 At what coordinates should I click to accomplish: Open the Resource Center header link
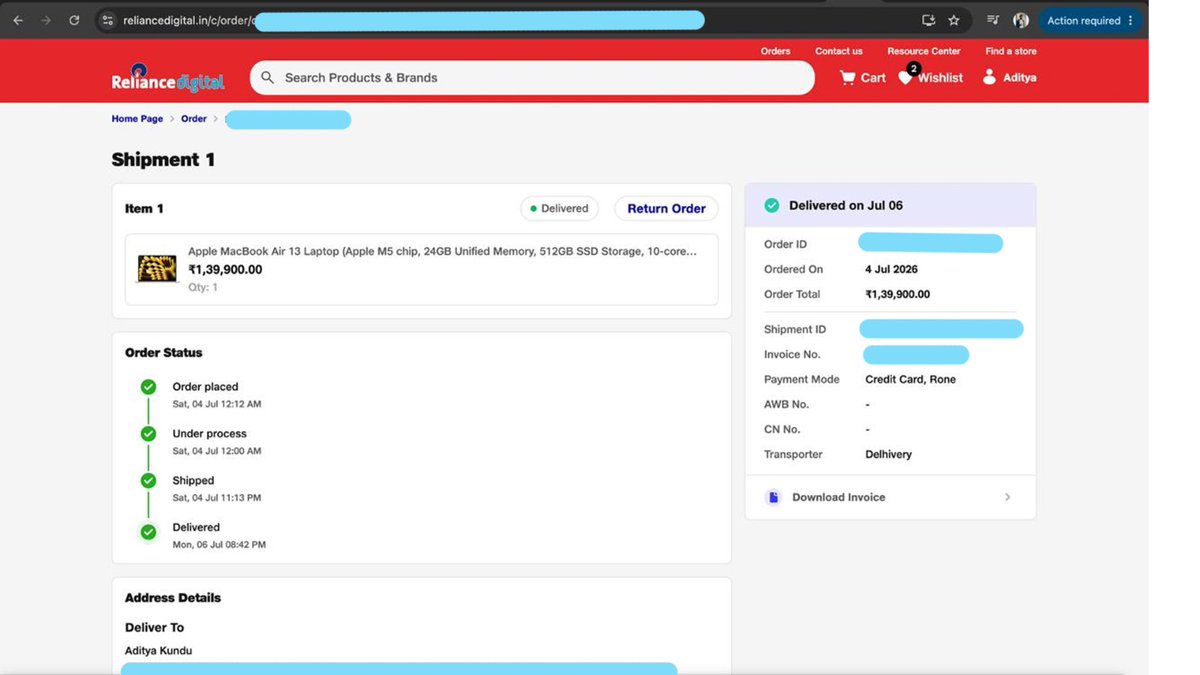click(x=924, y=51)
